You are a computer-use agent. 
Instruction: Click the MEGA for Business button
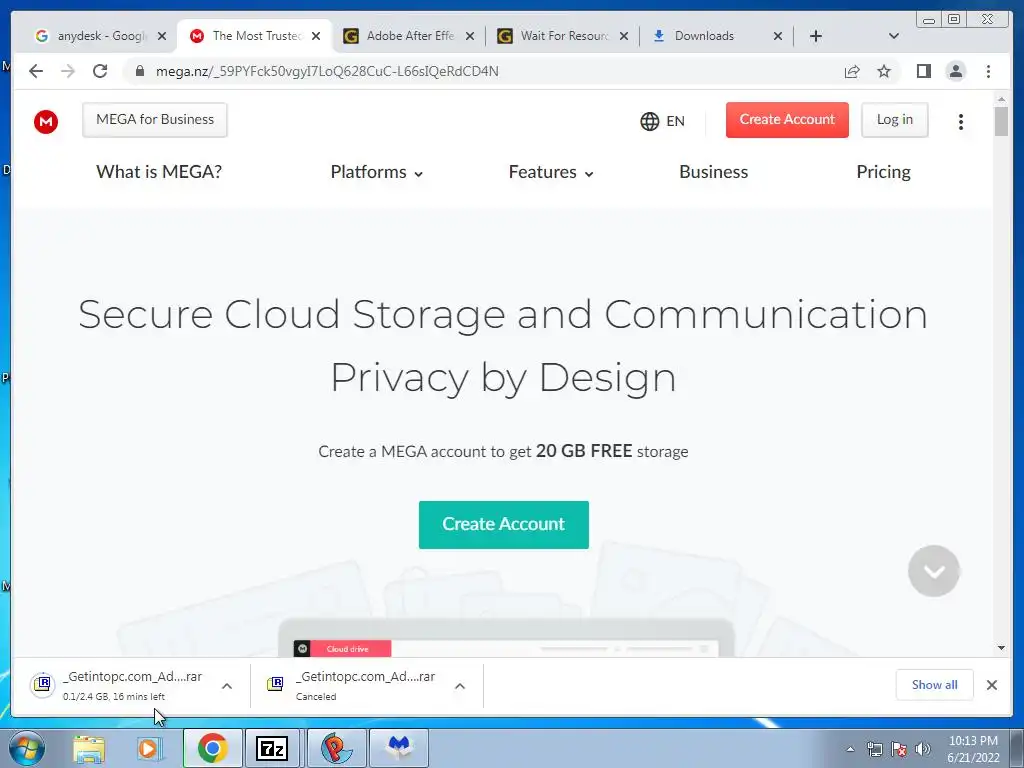pos(155,120)
